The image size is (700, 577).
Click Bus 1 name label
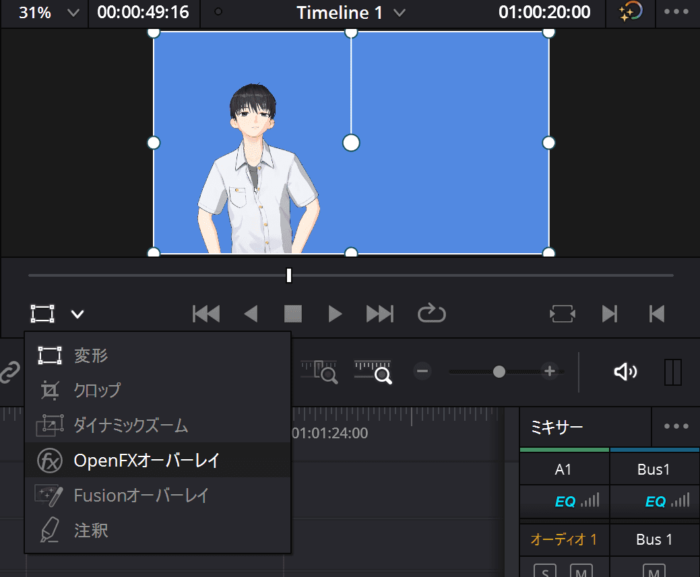pos(654,539)
